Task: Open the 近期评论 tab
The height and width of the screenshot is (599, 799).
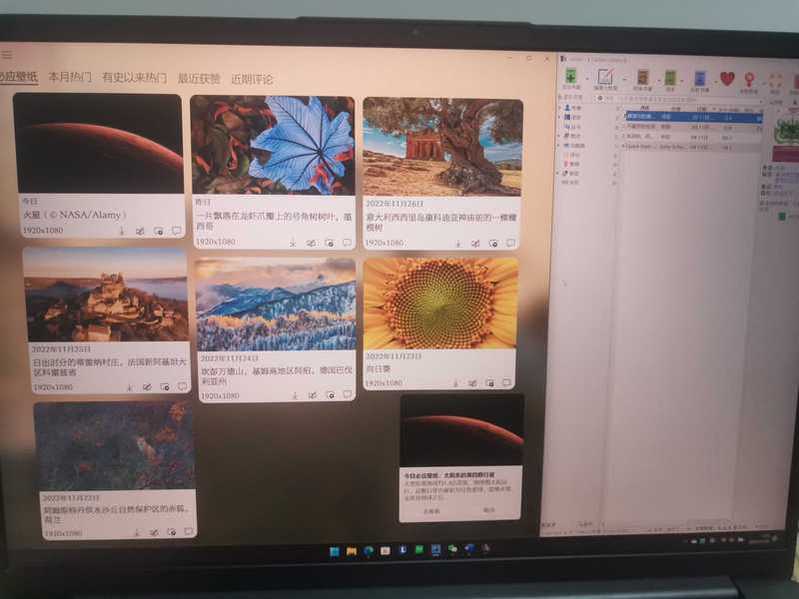Action: tap(252, 79)
